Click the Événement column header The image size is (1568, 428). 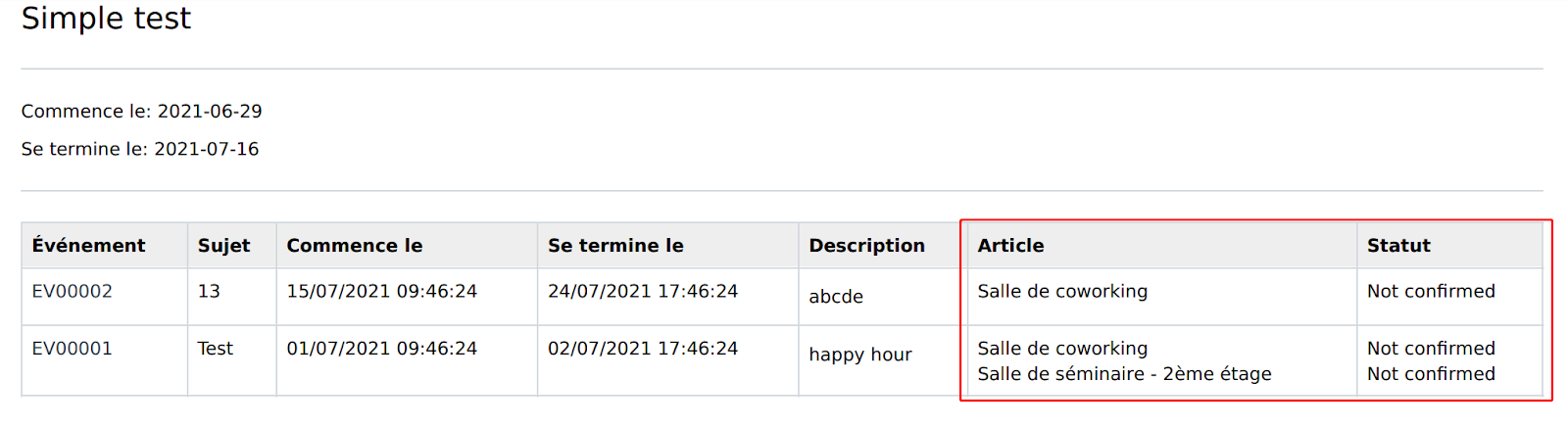(88, 246)
